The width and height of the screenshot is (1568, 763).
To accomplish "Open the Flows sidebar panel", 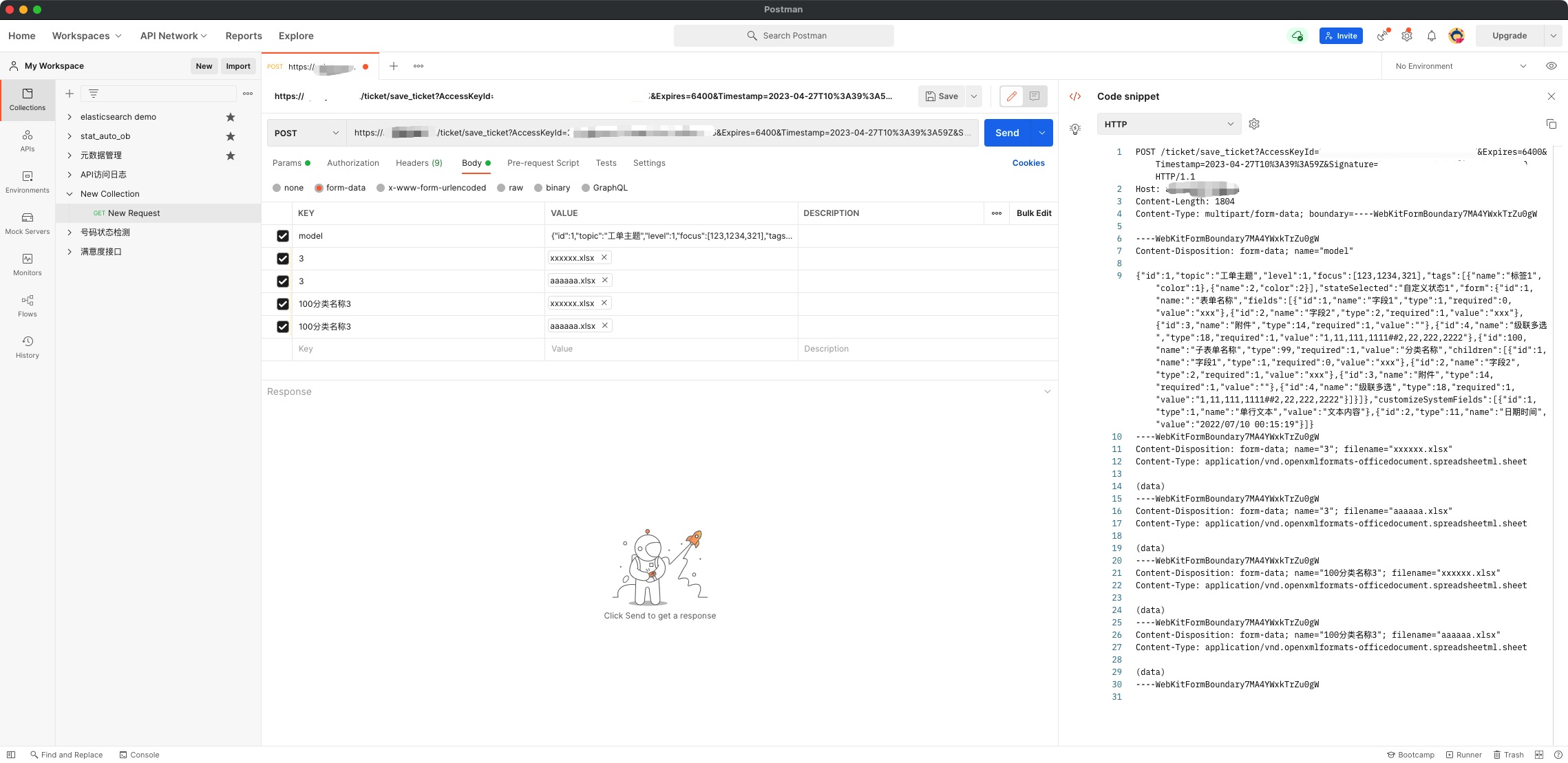I will click(28, 306).
